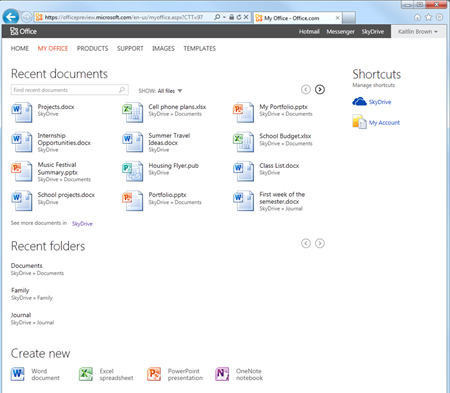Select MY OFFICE navigation tab
450x393 pixels.
coord(53,48)
